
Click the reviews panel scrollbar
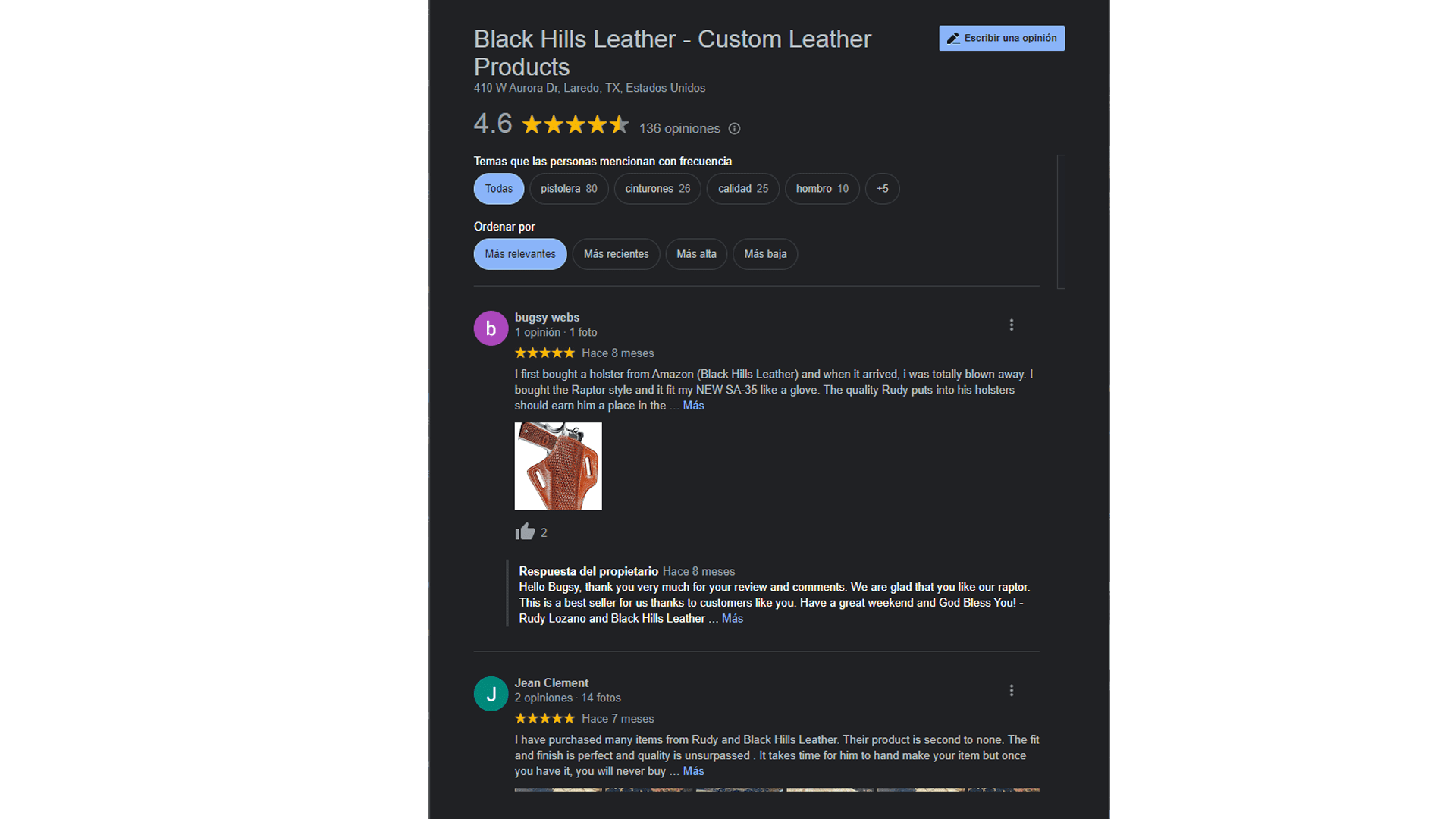point(1061,221)
